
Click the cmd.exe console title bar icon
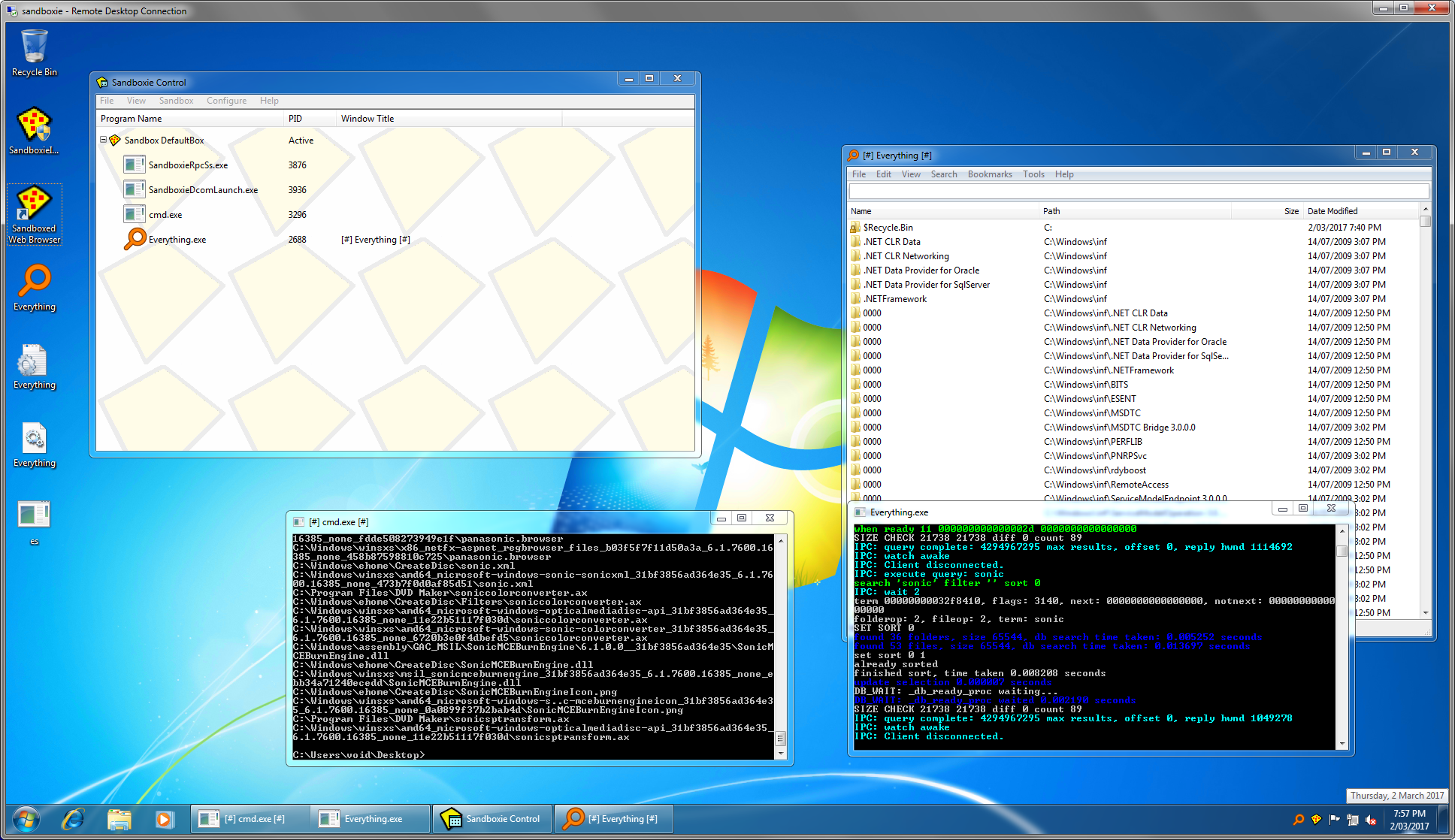point(298,522)
